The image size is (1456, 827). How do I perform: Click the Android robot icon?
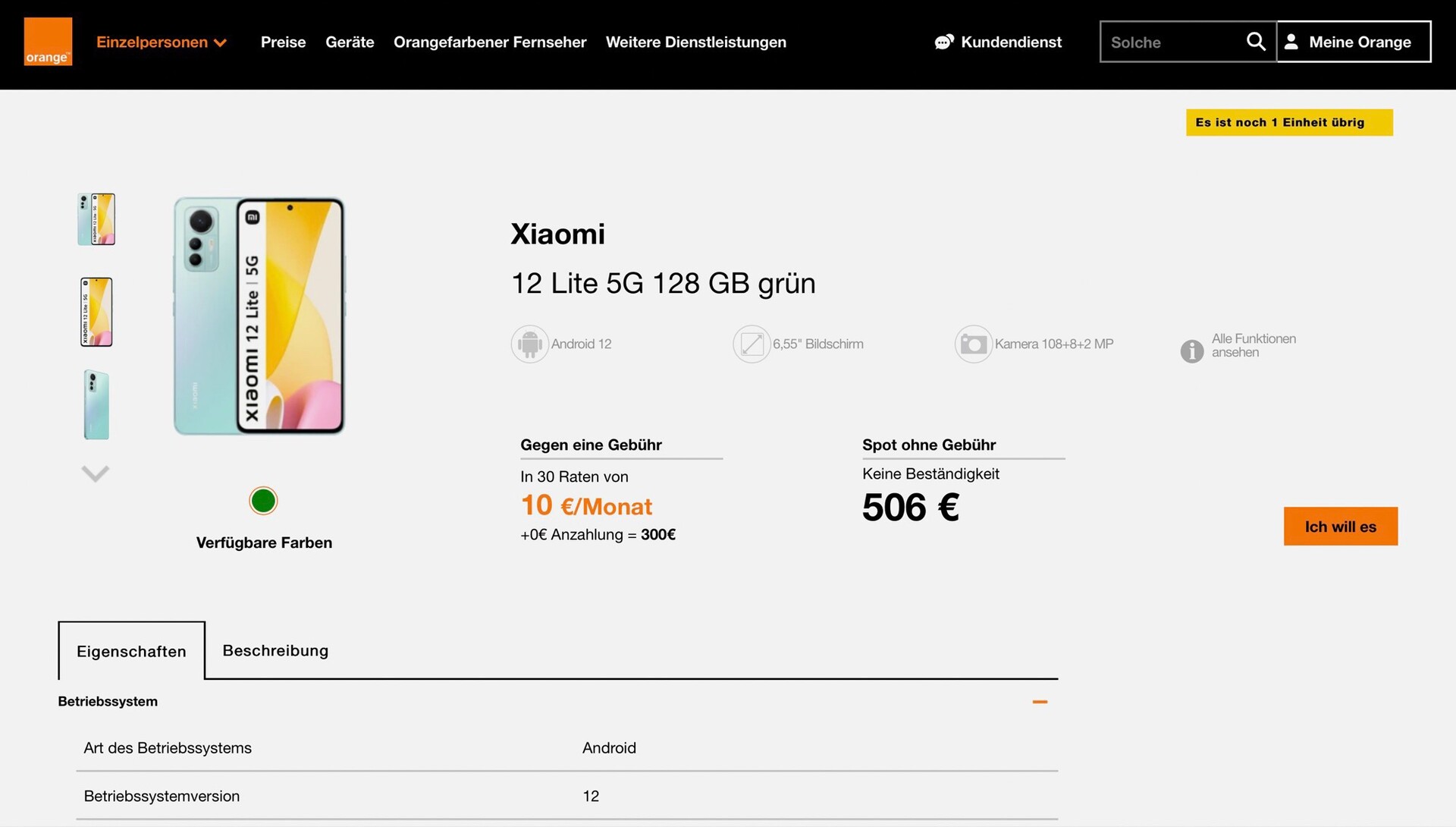(529, 344)
